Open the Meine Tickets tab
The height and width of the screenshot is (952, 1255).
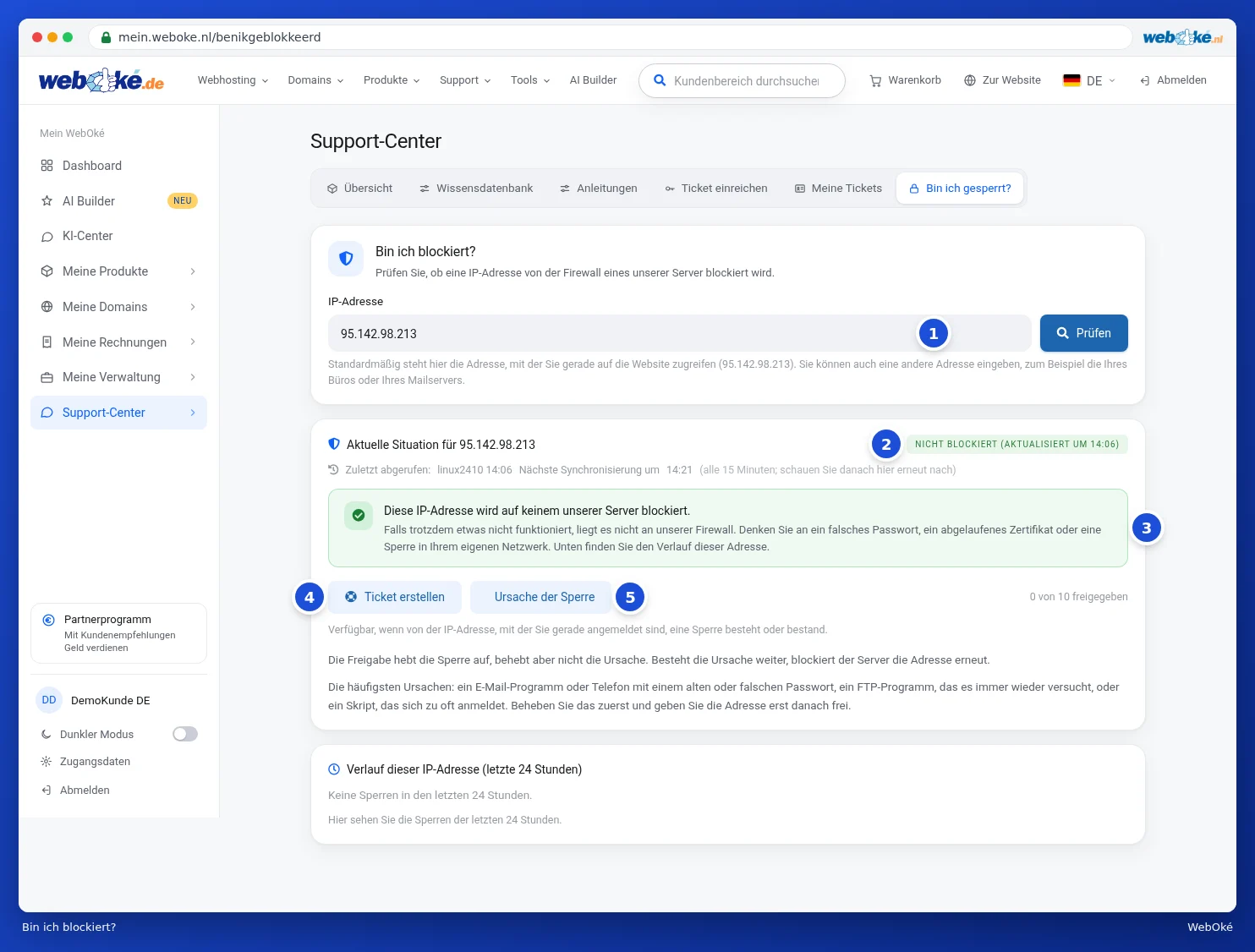click(x=838, y=189)
